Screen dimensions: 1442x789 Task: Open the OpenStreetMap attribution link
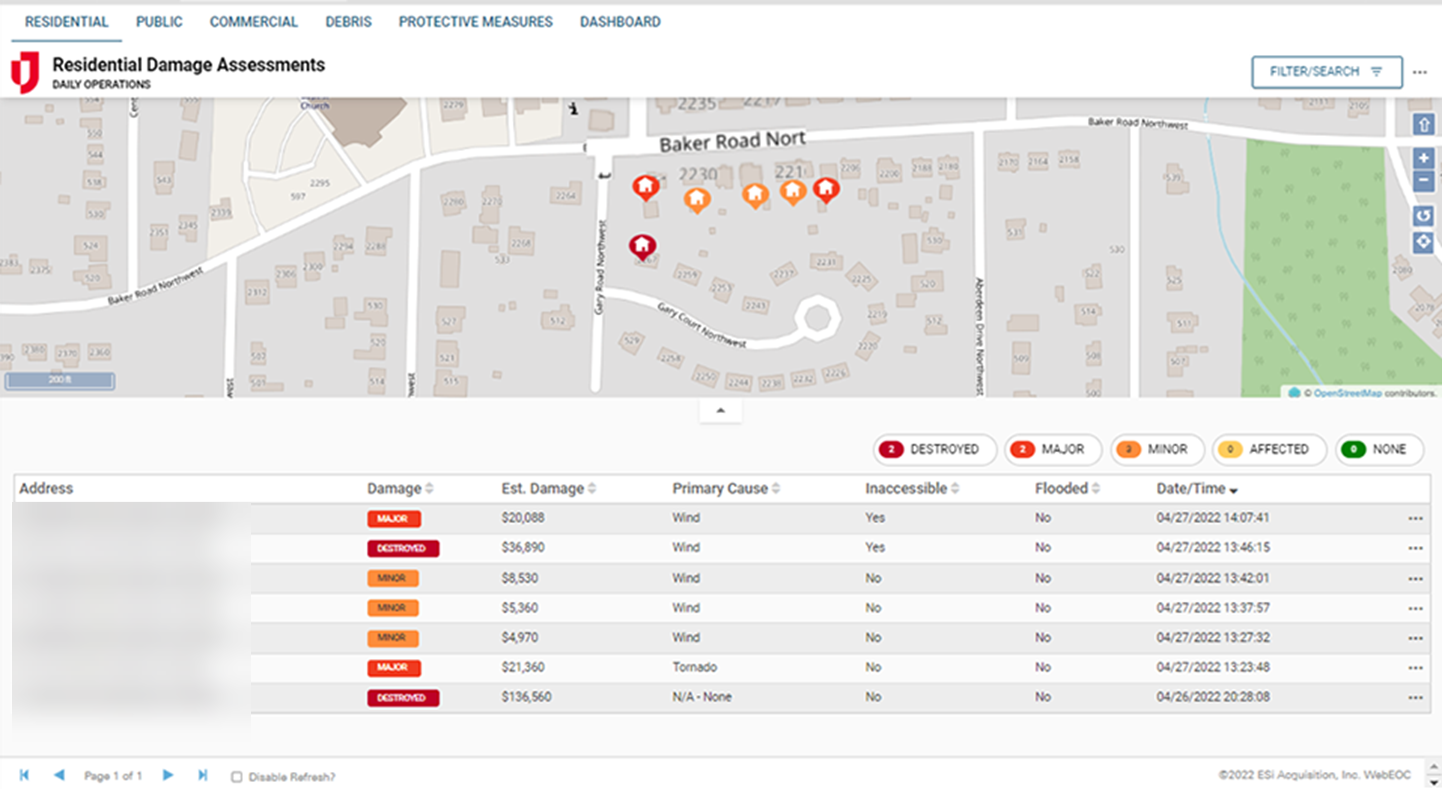click(1347, 393)
